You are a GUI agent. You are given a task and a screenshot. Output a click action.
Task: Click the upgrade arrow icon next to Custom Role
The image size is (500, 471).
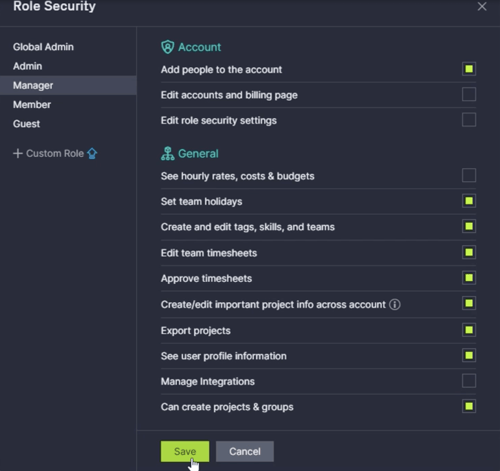[x=92, y=153]
